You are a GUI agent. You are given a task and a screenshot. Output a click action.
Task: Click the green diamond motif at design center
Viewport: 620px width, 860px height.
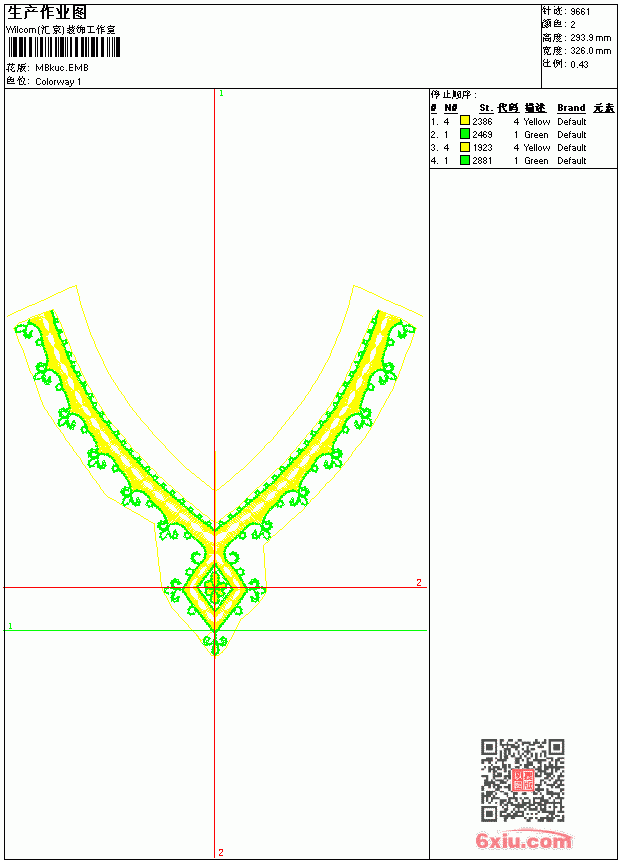[215, 589]
